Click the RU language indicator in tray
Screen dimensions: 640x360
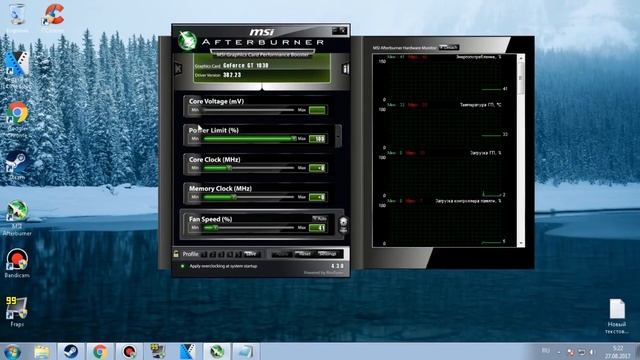coord(546,351)
